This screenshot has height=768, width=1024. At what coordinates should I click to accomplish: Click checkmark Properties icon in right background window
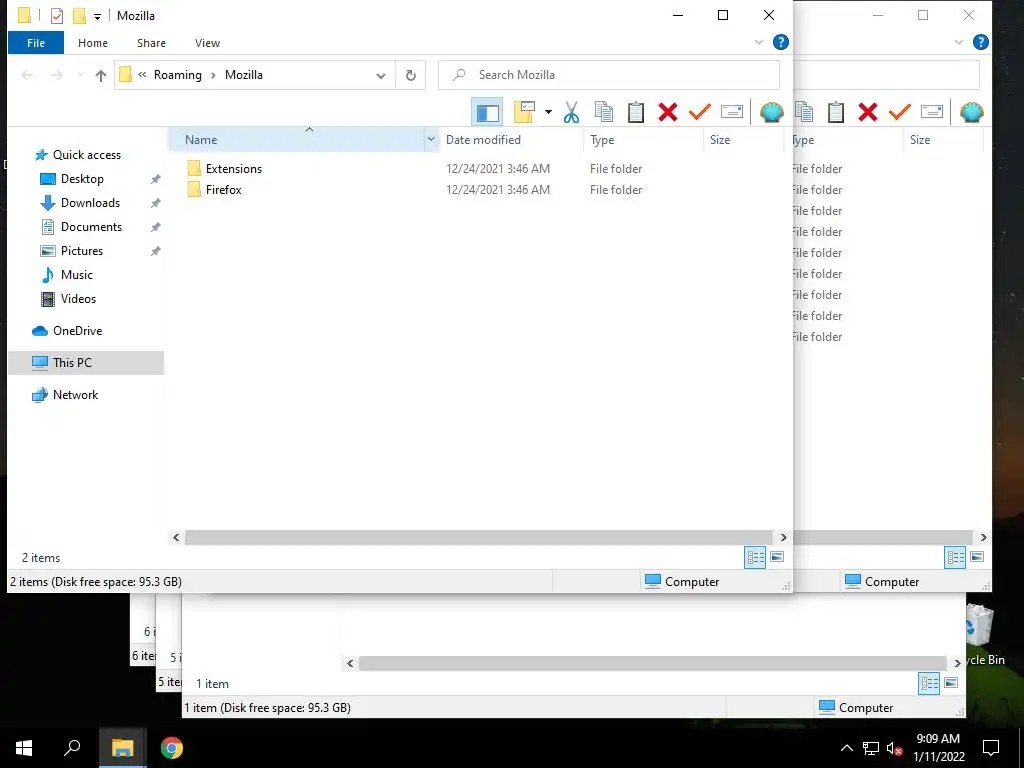[900, 112]
